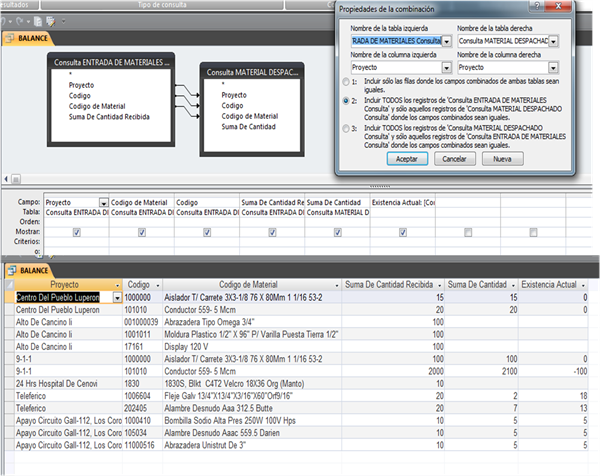Open right table name dropdown
This screenshot has height=476, width=600.
coord(553,41)
